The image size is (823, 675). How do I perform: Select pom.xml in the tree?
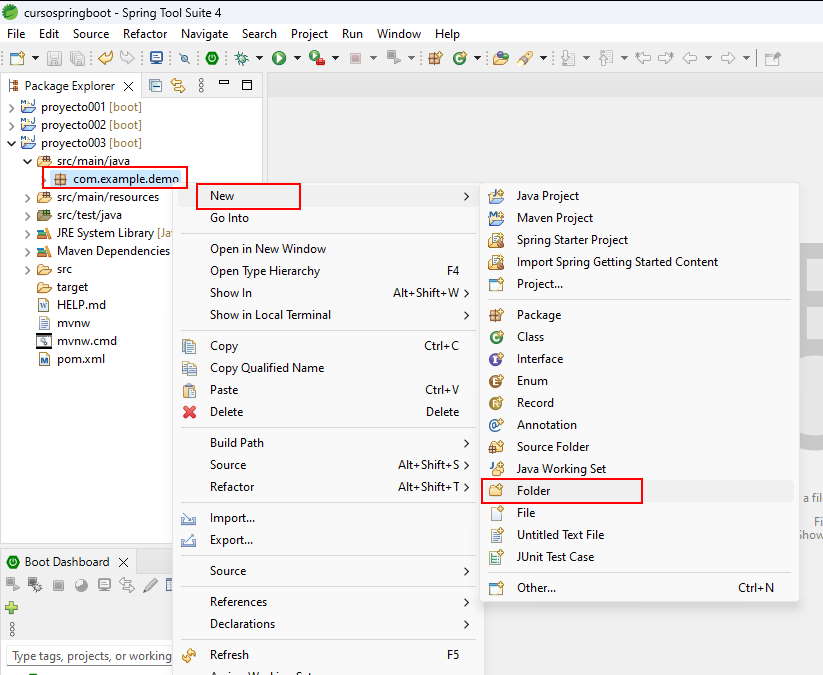(x=81, y=359)
